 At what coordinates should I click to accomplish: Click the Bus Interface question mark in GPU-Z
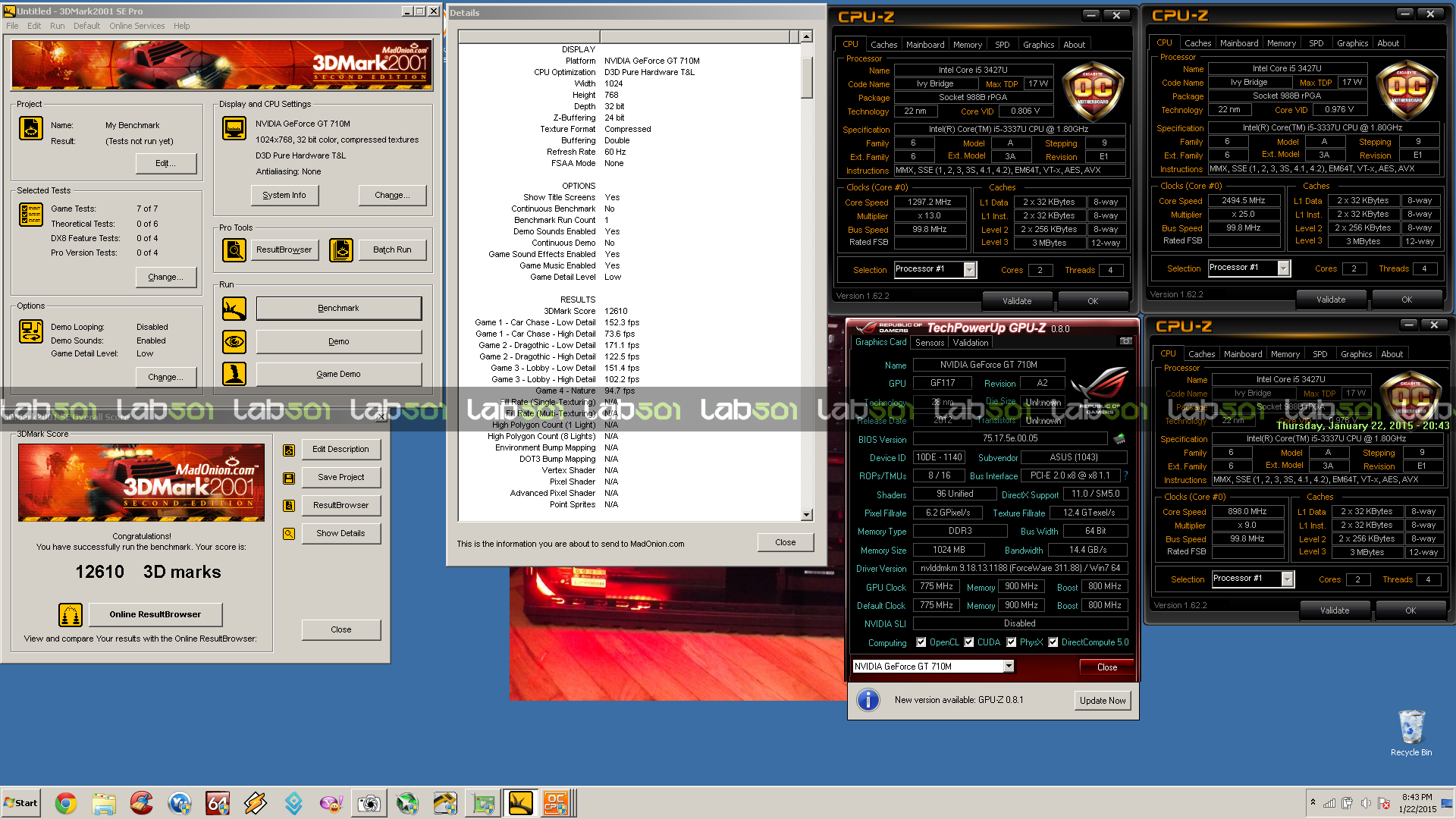click(x=1125, y=475)
